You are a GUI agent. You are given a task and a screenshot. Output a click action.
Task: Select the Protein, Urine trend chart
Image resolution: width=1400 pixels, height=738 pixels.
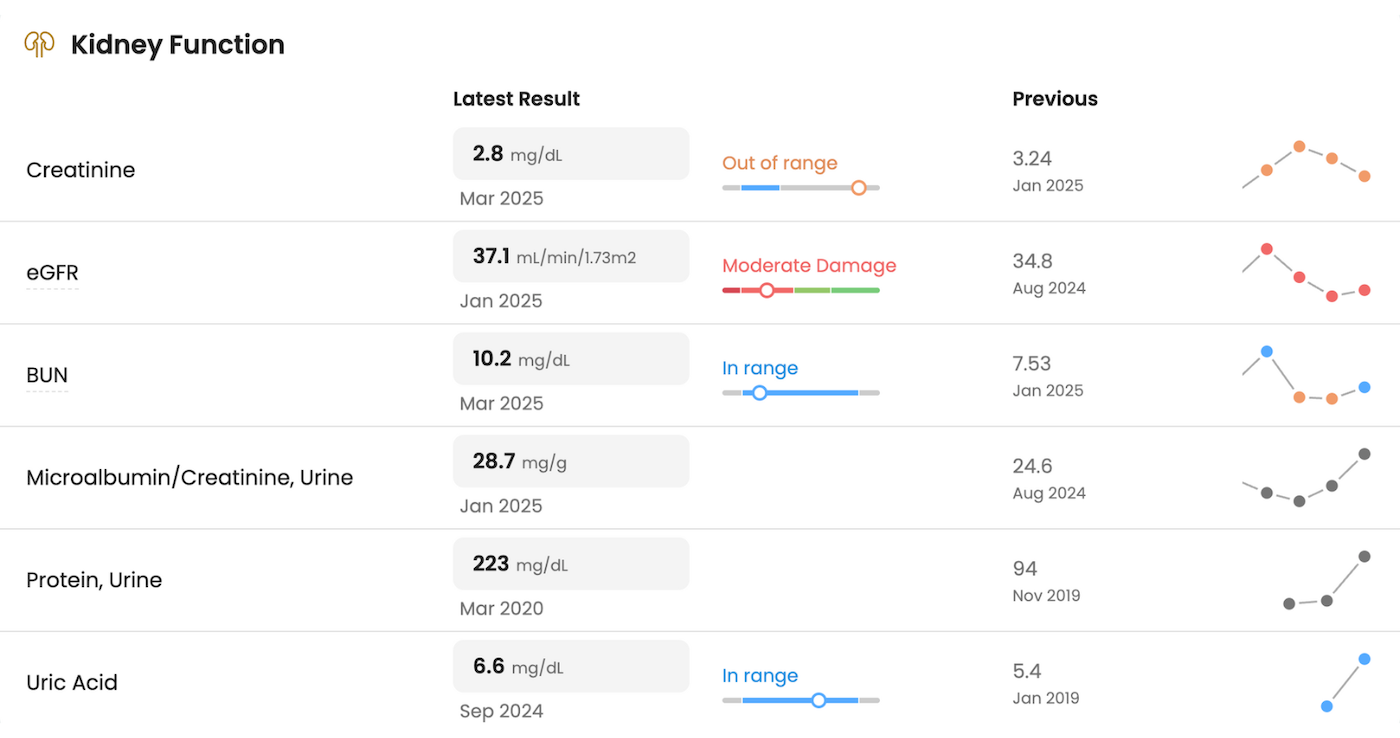tap(1325, 578)
